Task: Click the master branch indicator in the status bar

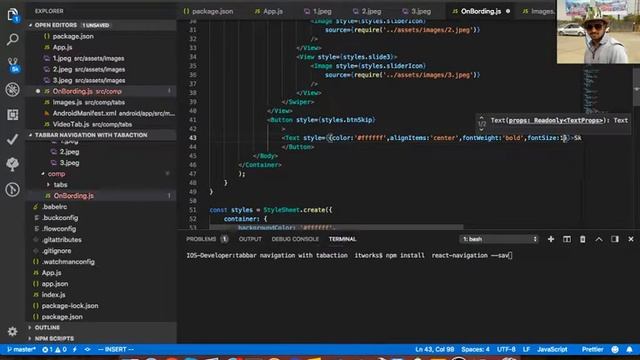Action: pos(22,349)
